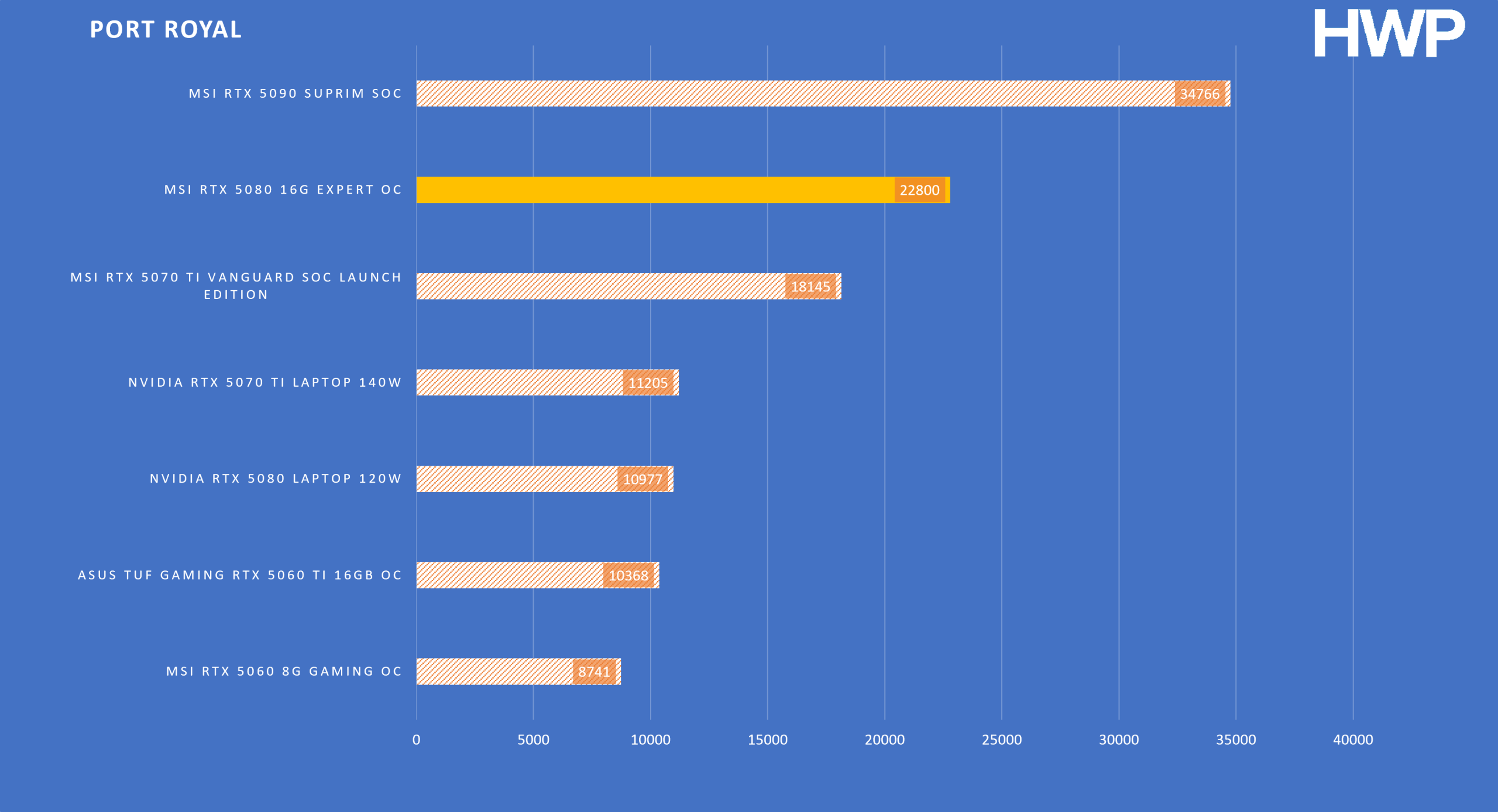Click the 20000 axis label
This screenshot has width=1498, height=812.
click(x=884, y=739)
